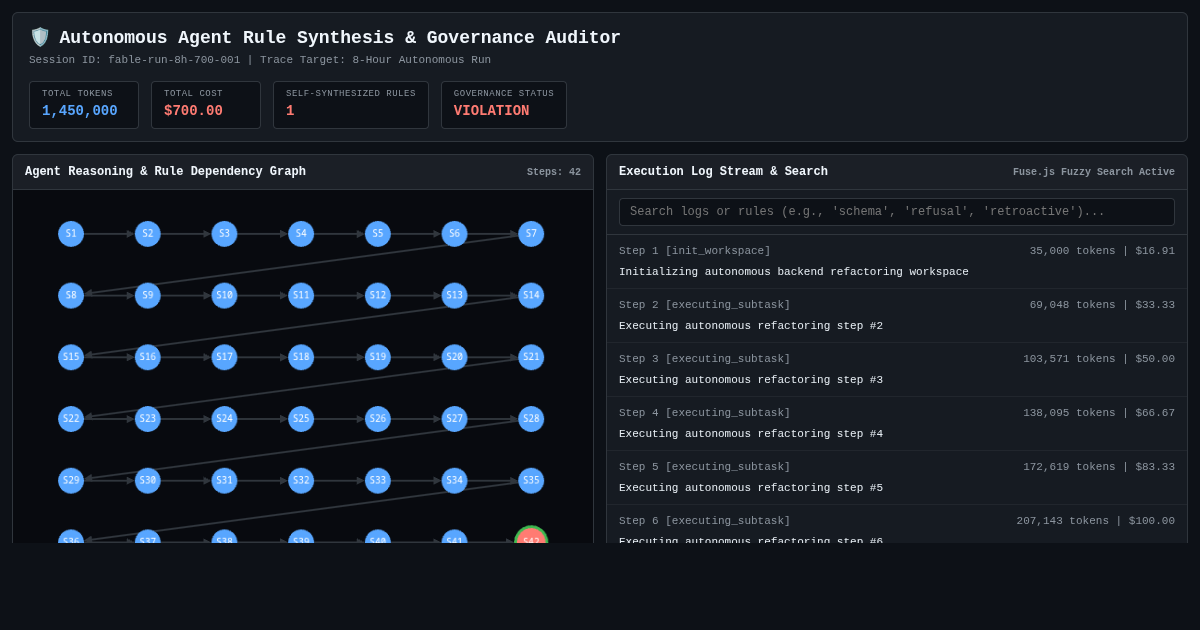Click the Governance Status VIOLATION card

(504, 105)
